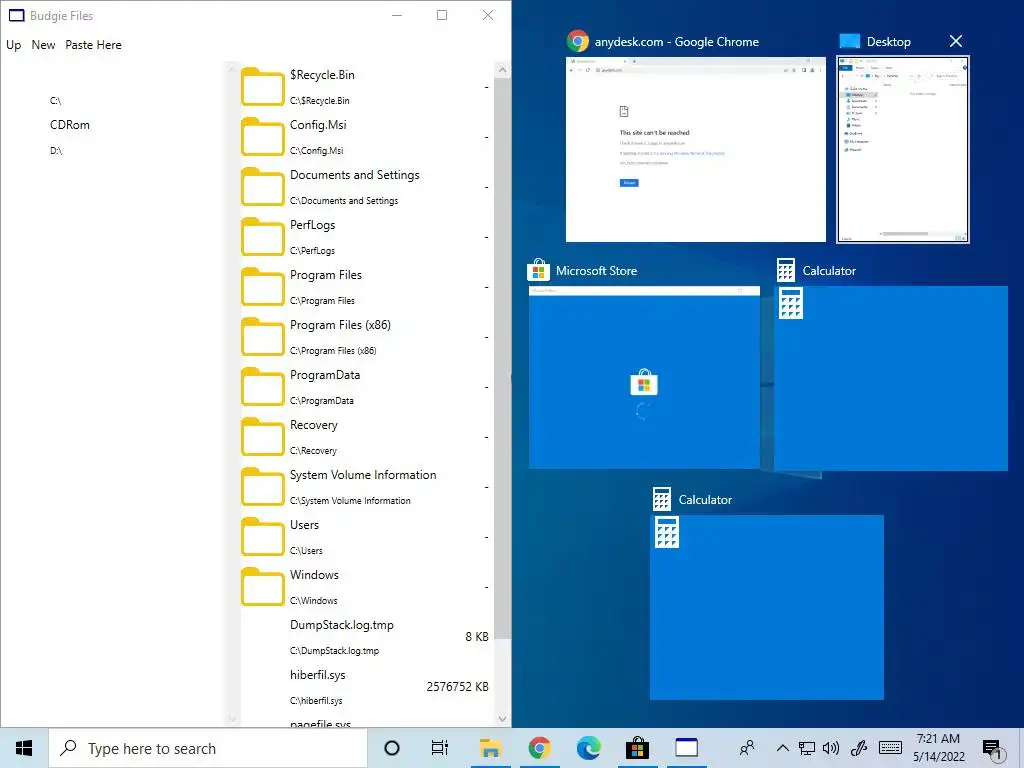Open Microsoft Edge from the taskbar
The height and width of the screenshot is (768, 1024).
tap(588, 748)
